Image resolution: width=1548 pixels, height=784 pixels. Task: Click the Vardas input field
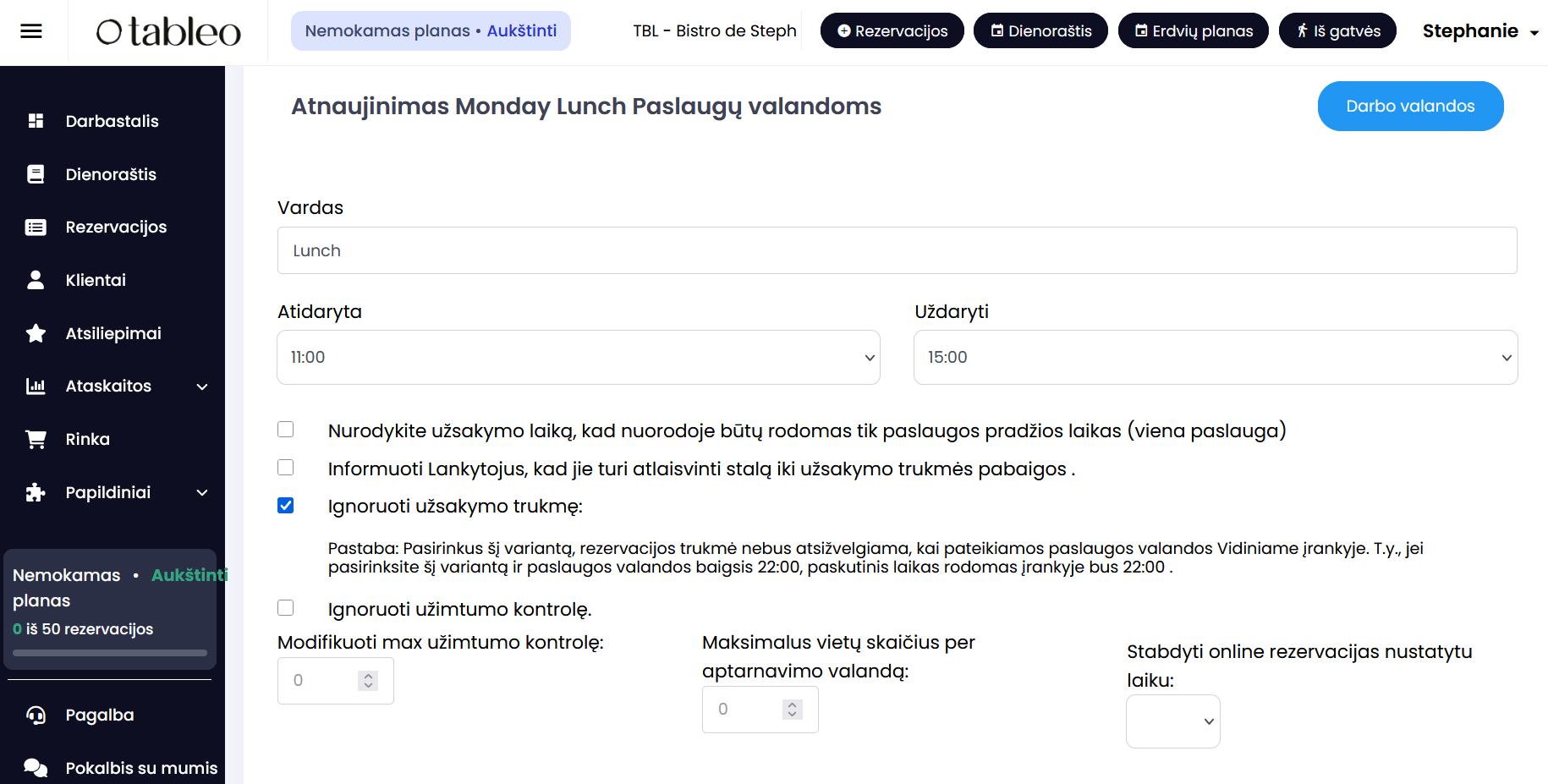click(897, 250)
